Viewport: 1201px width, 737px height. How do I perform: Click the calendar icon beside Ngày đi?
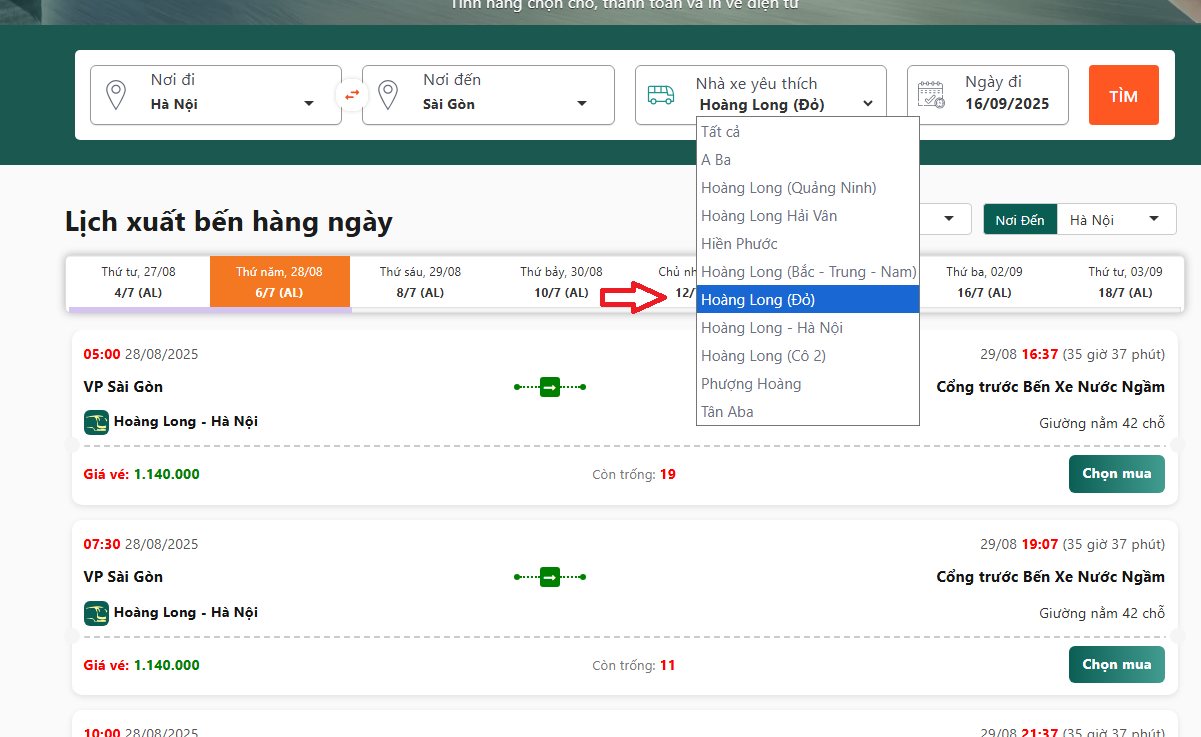931,95
